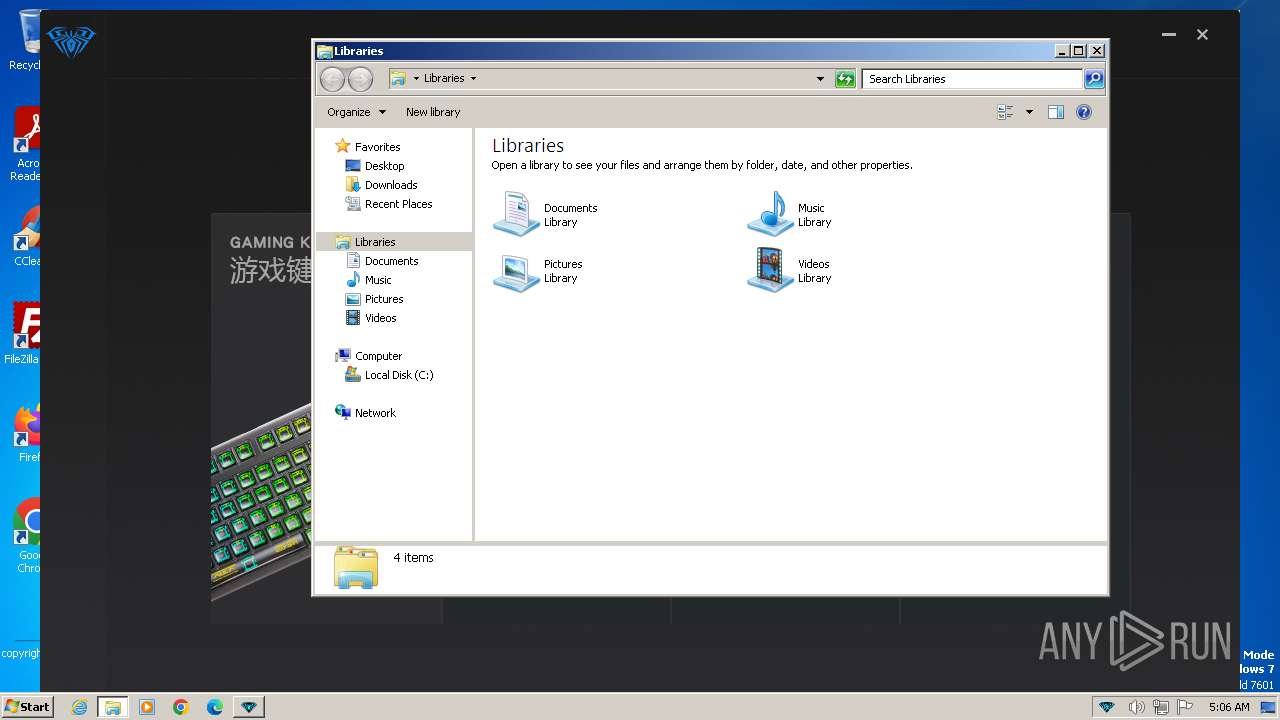1280x720 pixels.
Task: Expand the Libraries breadcrumb arrow
Action: 473,78
